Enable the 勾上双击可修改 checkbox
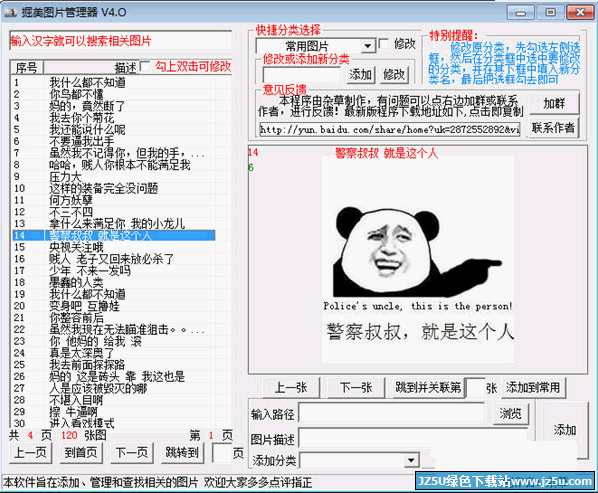598x493 pixels. pyautogui.click(x=145, y=66)
